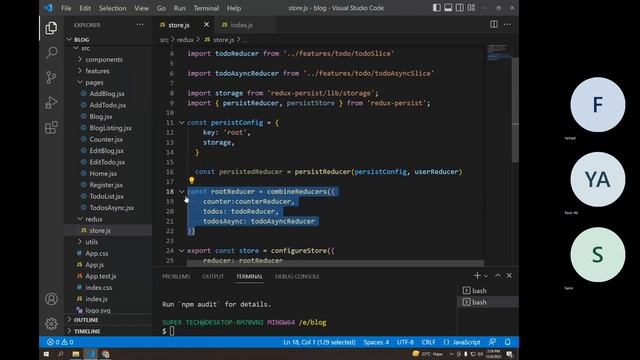This screenshot has height=360, width=640.
Task: Fold the configureStore block at line 24
Action: pyautogui.click(x=182, y=251)
